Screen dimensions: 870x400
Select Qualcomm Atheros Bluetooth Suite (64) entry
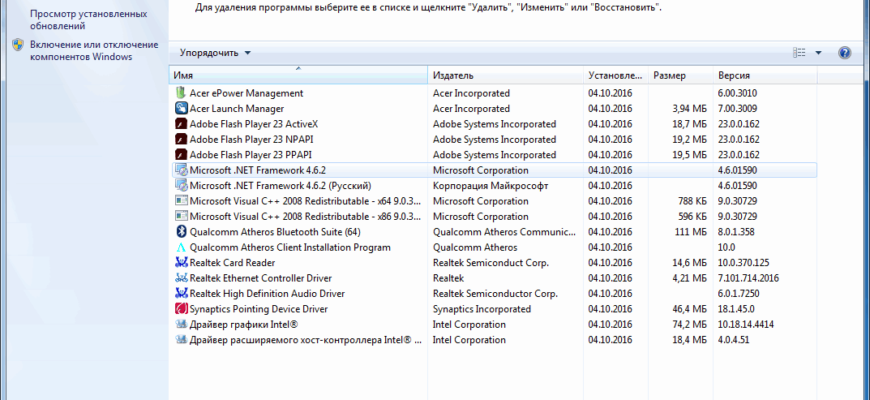coord(494,232)
